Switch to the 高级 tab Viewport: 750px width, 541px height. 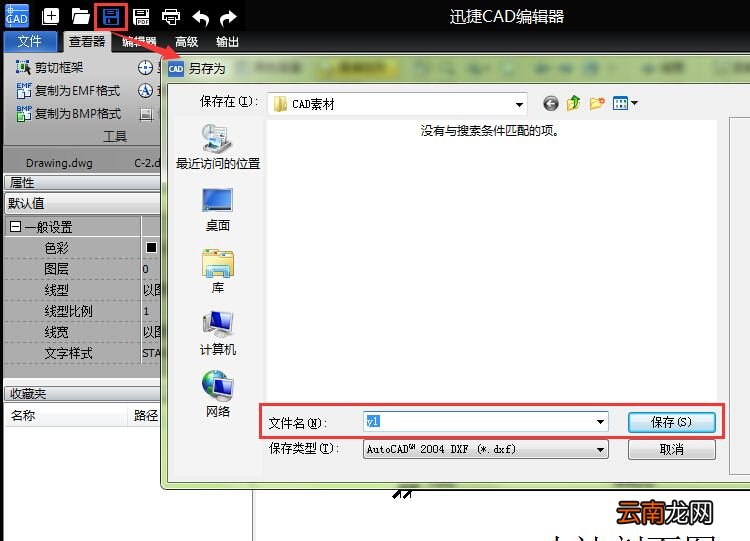tap(187, 42)
